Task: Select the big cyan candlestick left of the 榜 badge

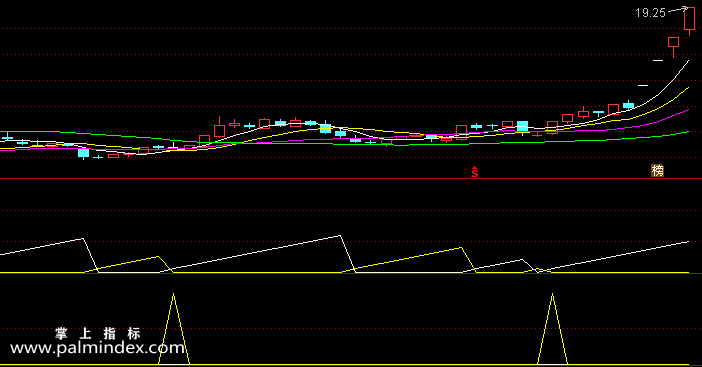Action: (x=522, y=126)
